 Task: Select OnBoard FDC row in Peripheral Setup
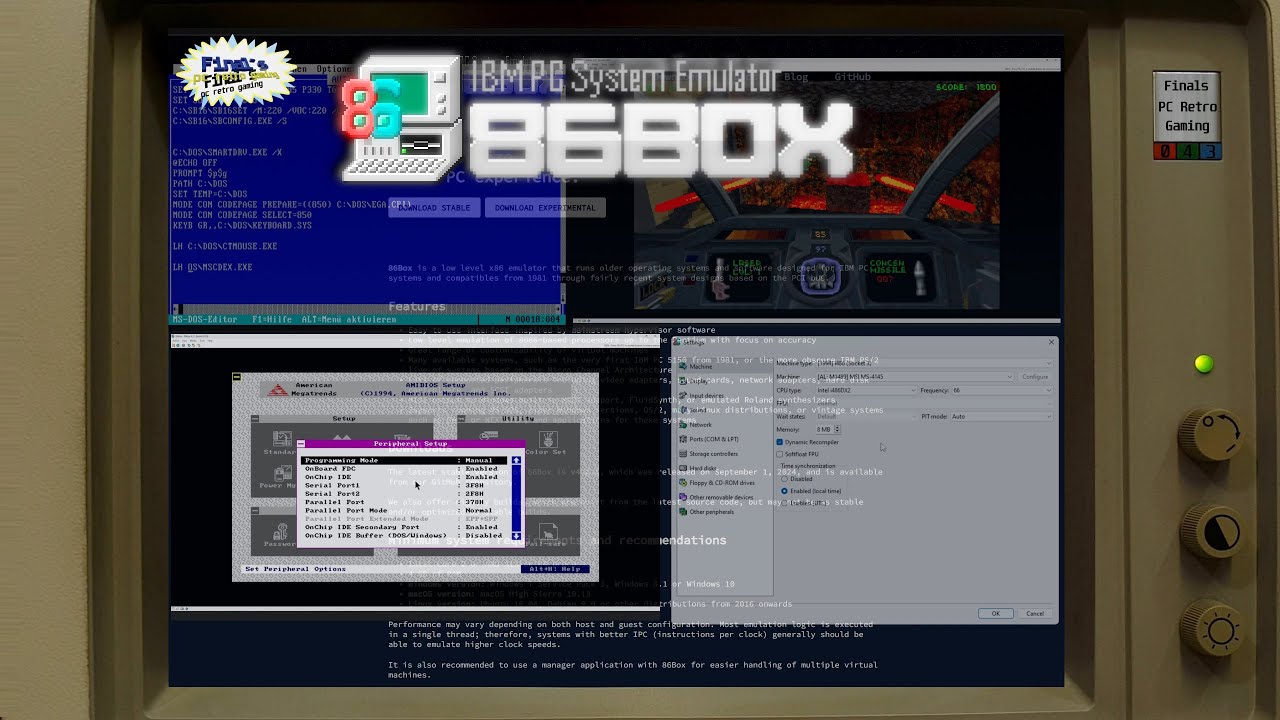404,469
